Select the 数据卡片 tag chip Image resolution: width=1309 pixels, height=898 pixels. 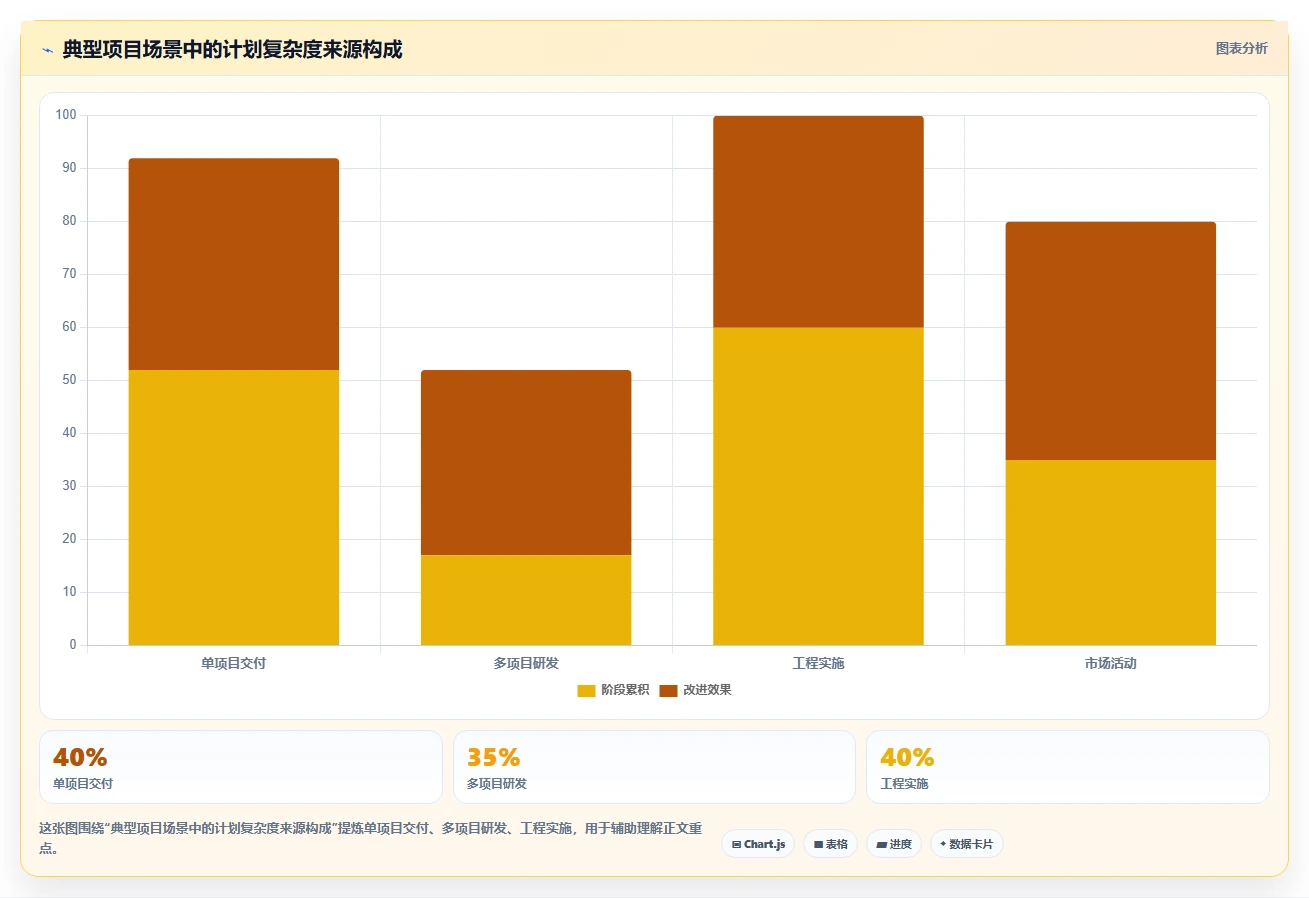point(966,844)
